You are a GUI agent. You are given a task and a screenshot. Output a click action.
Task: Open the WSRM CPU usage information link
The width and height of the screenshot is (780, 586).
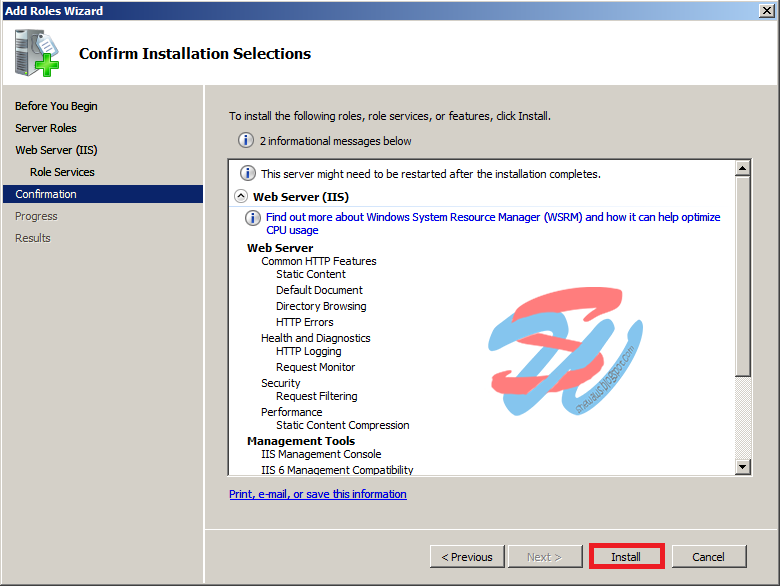[x=492, y=223]
